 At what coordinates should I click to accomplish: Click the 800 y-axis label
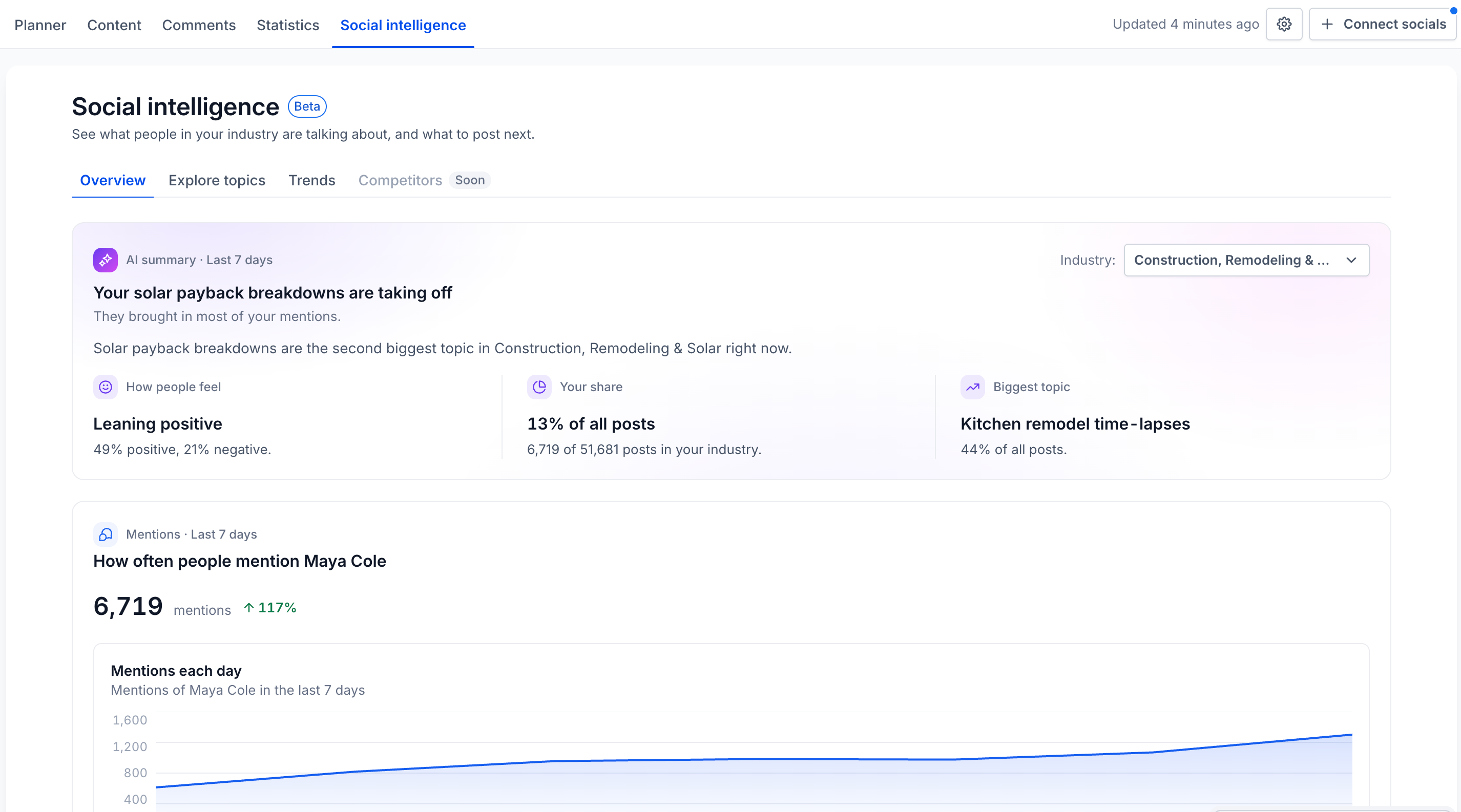pyautogui.click(x=135, y=773)
